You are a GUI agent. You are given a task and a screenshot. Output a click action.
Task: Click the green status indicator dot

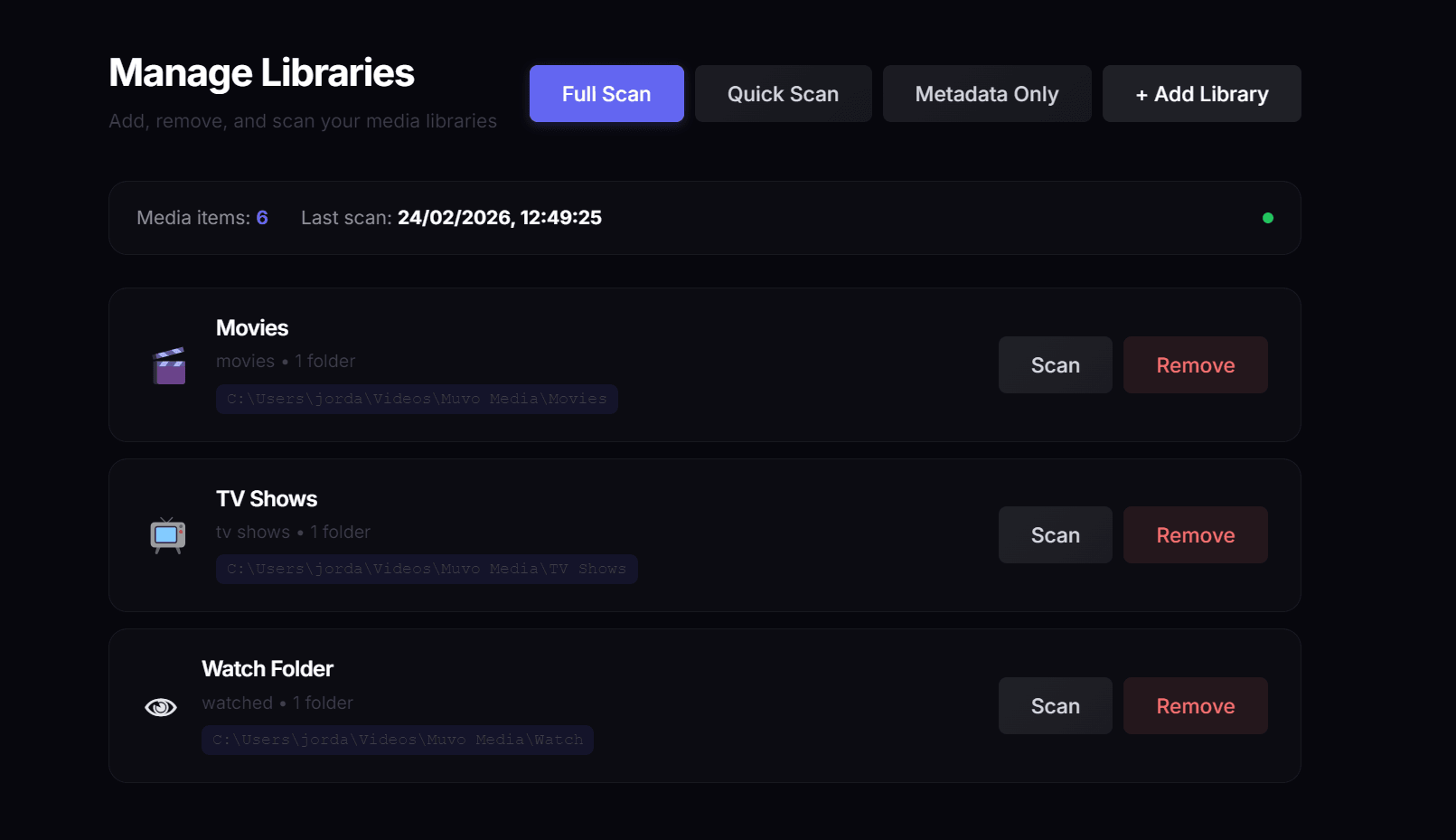pos(1269,218)
